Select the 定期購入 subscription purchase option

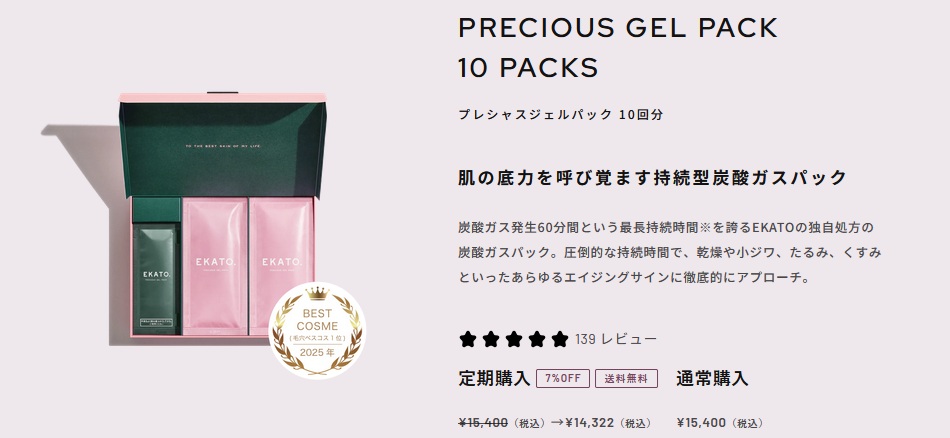point(494,379)
